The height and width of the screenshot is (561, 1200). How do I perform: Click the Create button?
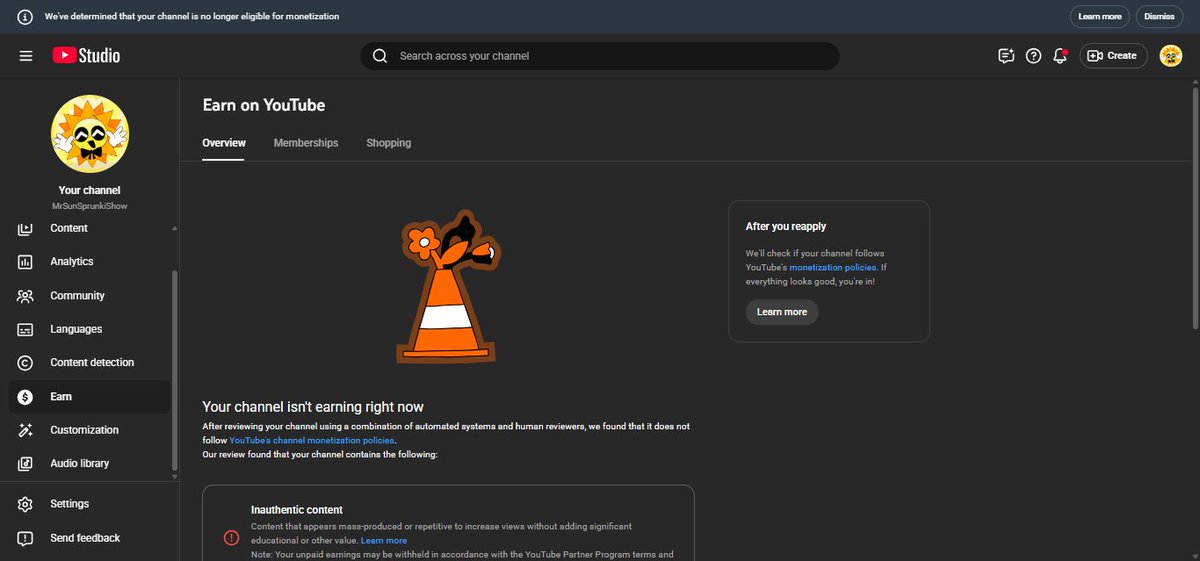click(x=1113, y=56)
